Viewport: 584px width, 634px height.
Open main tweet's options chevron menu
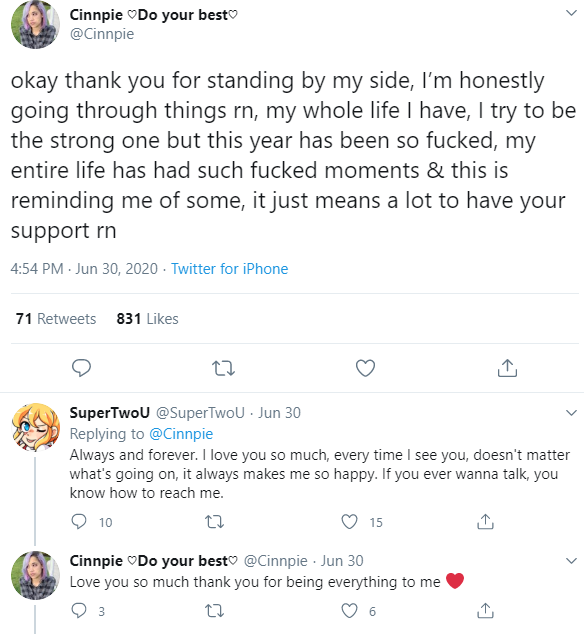571,13
